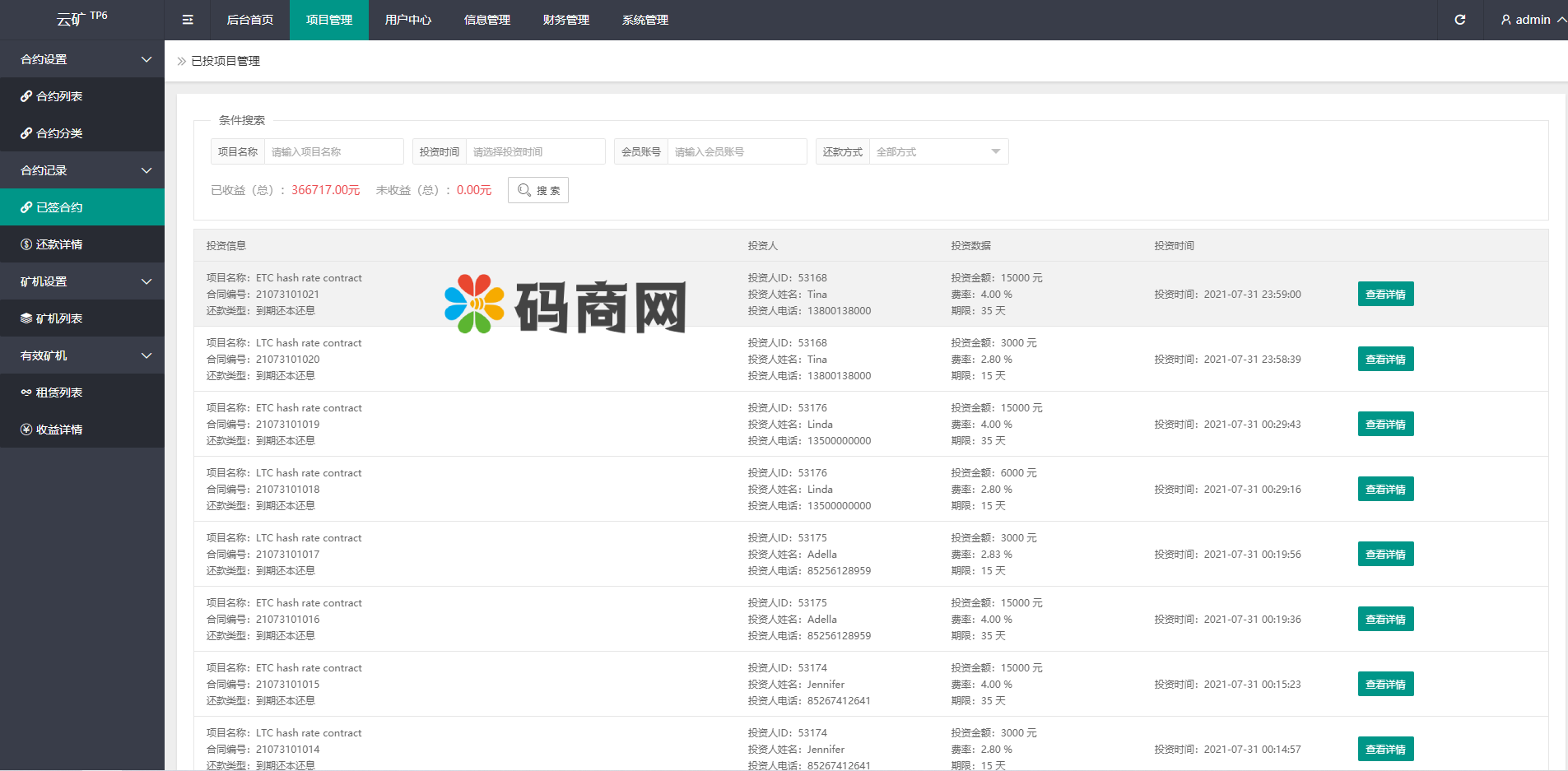Click the stack icon beside 矿机列表
Image resolution: width=1568 pixels, height=771 pixels.
tap(26, 318)
